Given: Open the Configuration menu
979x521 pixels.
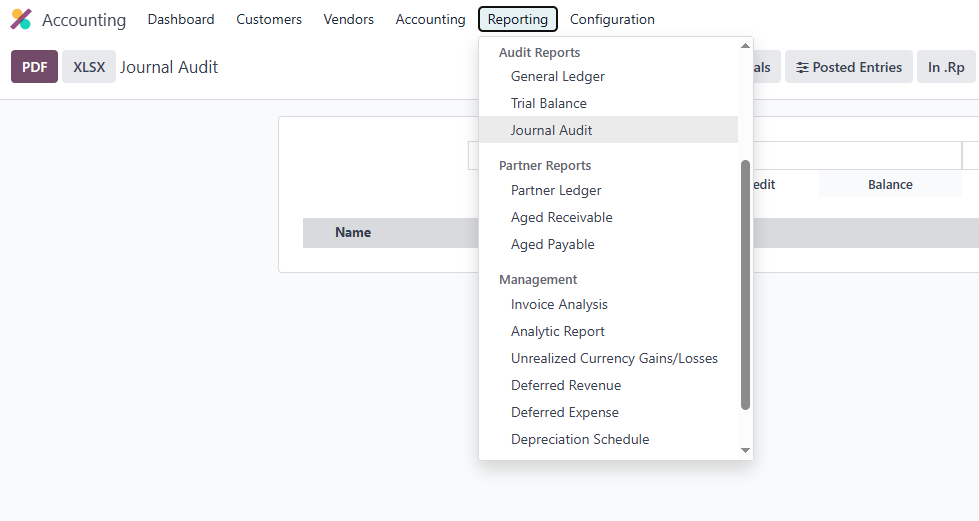Looking at the screenshot, I should tap(612, 19).
